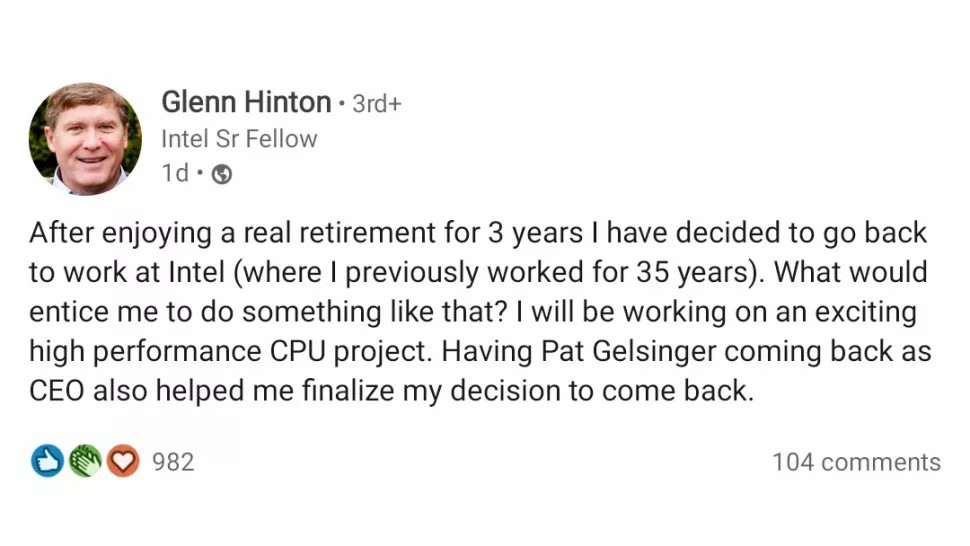The width and height of the screenshot is (970, 546).
Task: View the 982 reactions count
Action: pos(173,463)
